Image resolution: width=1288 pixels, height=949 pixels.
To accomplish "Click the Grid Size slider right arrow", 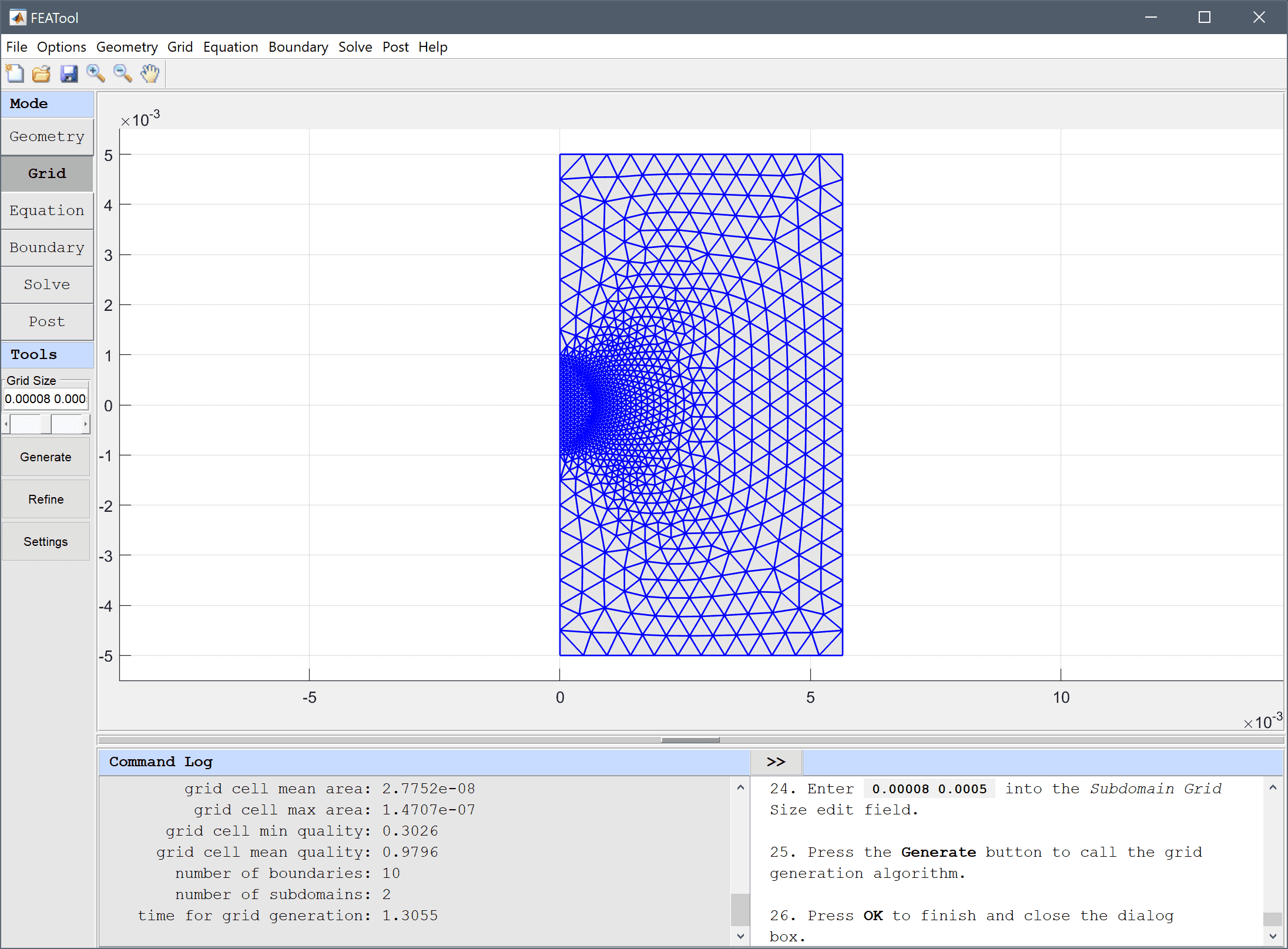I will [x=86, y=424].
